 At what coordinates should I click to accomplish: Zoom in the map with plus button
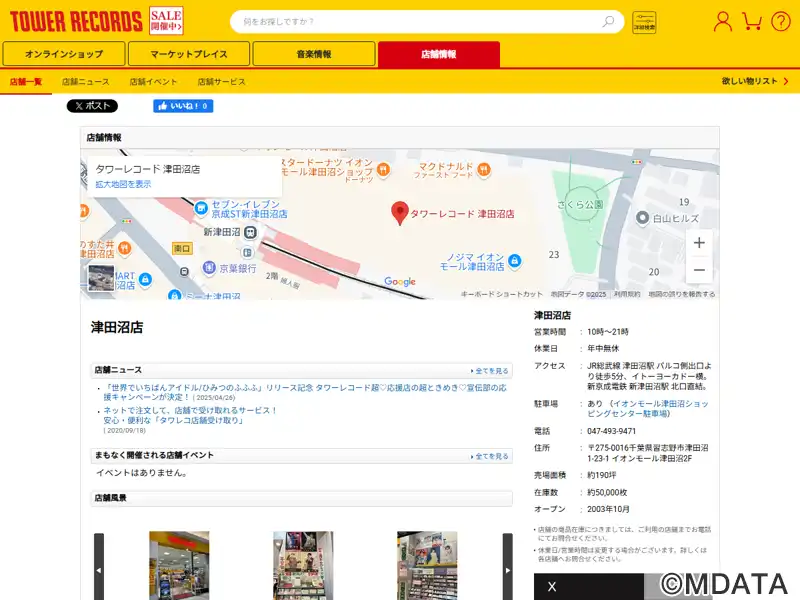coord(699,243)
